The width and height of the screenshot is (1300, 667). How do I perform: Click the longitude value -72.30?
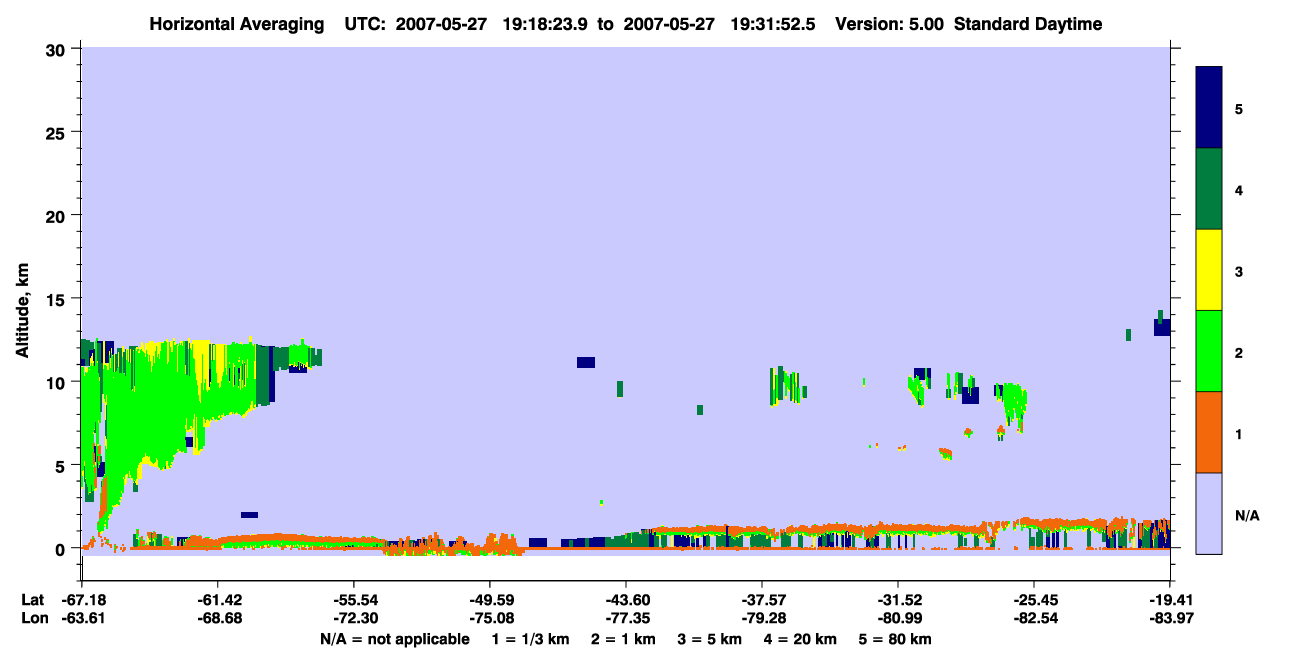tap(354, 619)
